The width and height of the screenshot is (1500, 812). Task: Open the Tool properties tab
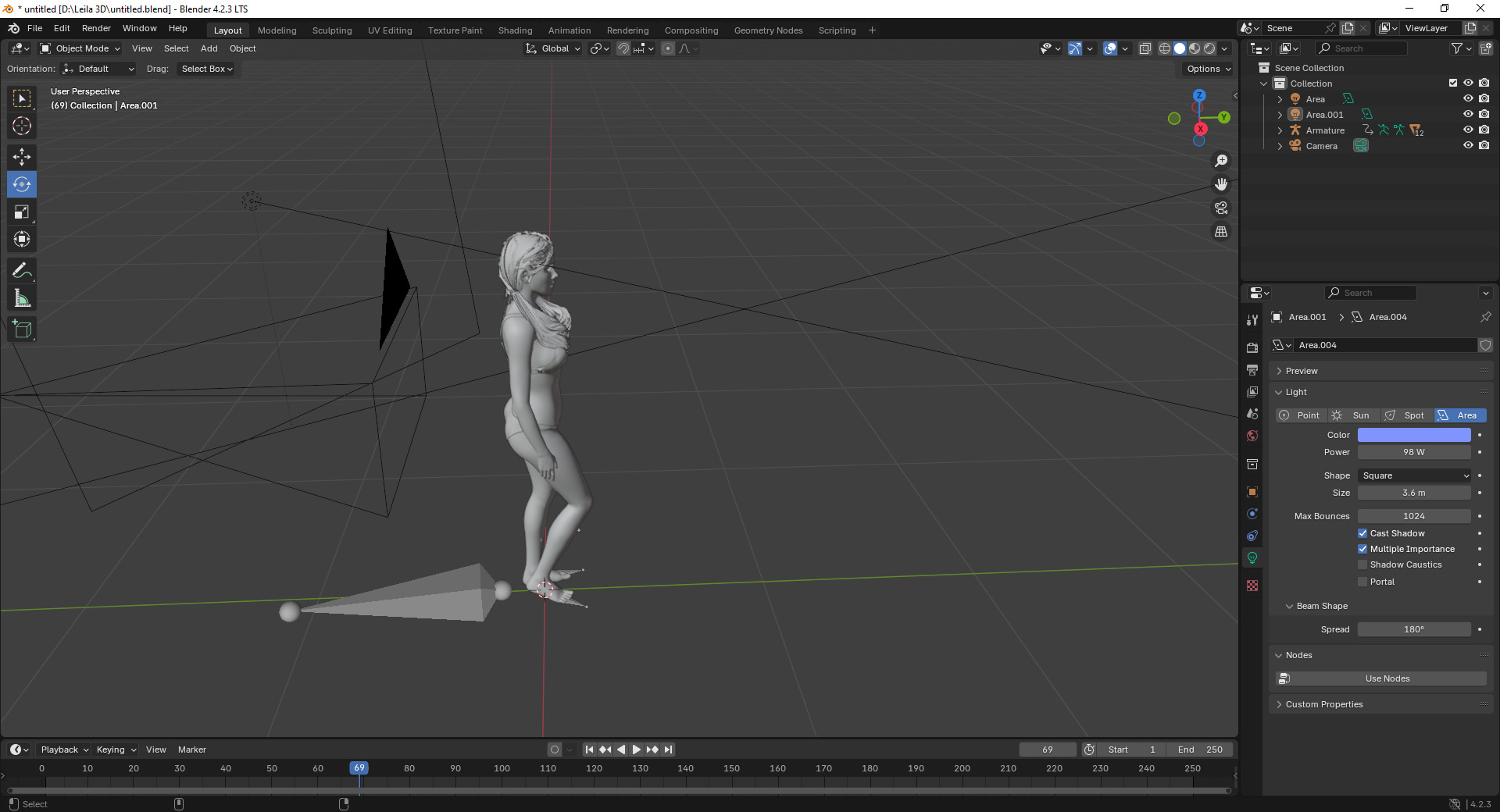(x=1252, y=320)
